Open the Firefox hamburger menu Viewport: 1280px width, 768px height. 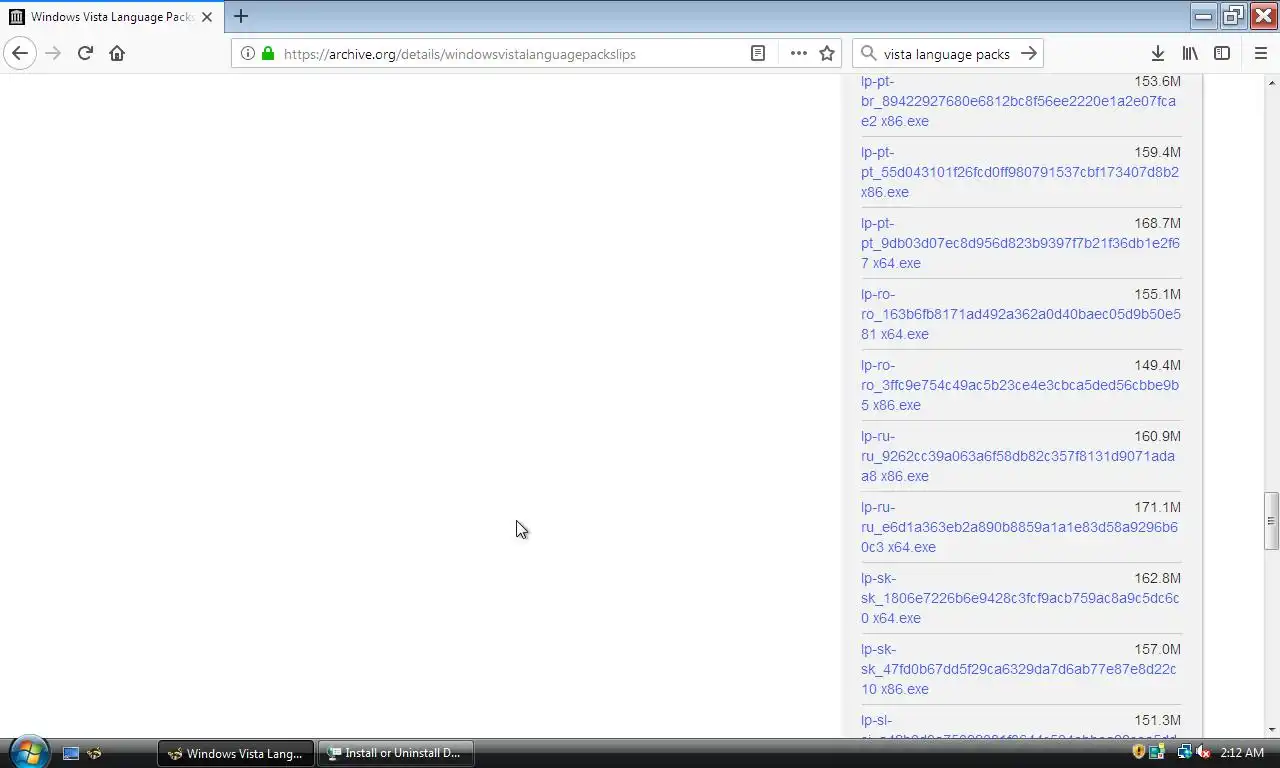click(1260, 53)
